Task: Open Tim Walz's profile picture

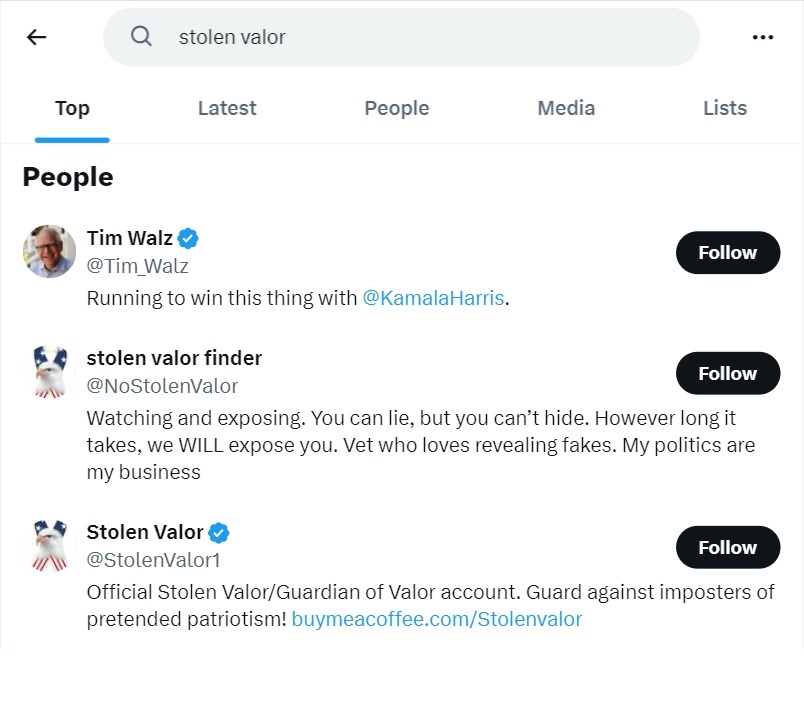Action: click(49, 251)
